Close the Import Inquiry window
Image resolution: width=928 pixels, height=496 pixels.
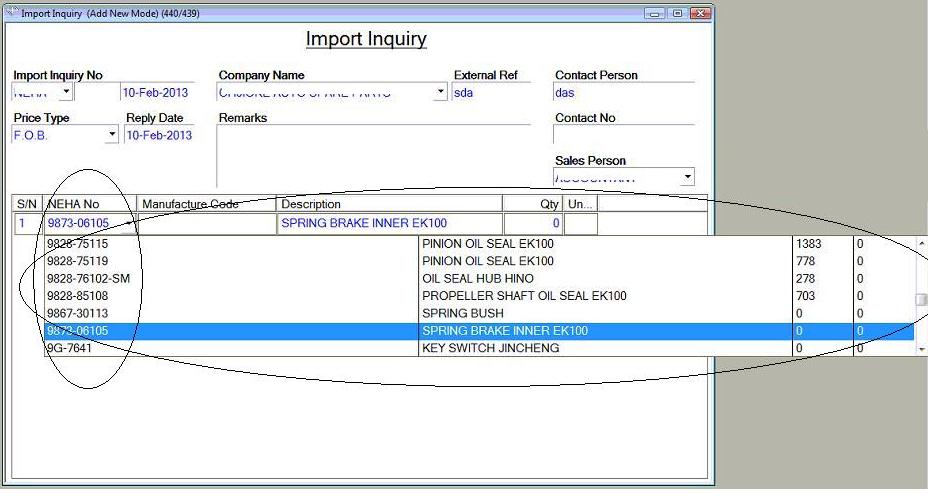(700, 13)
